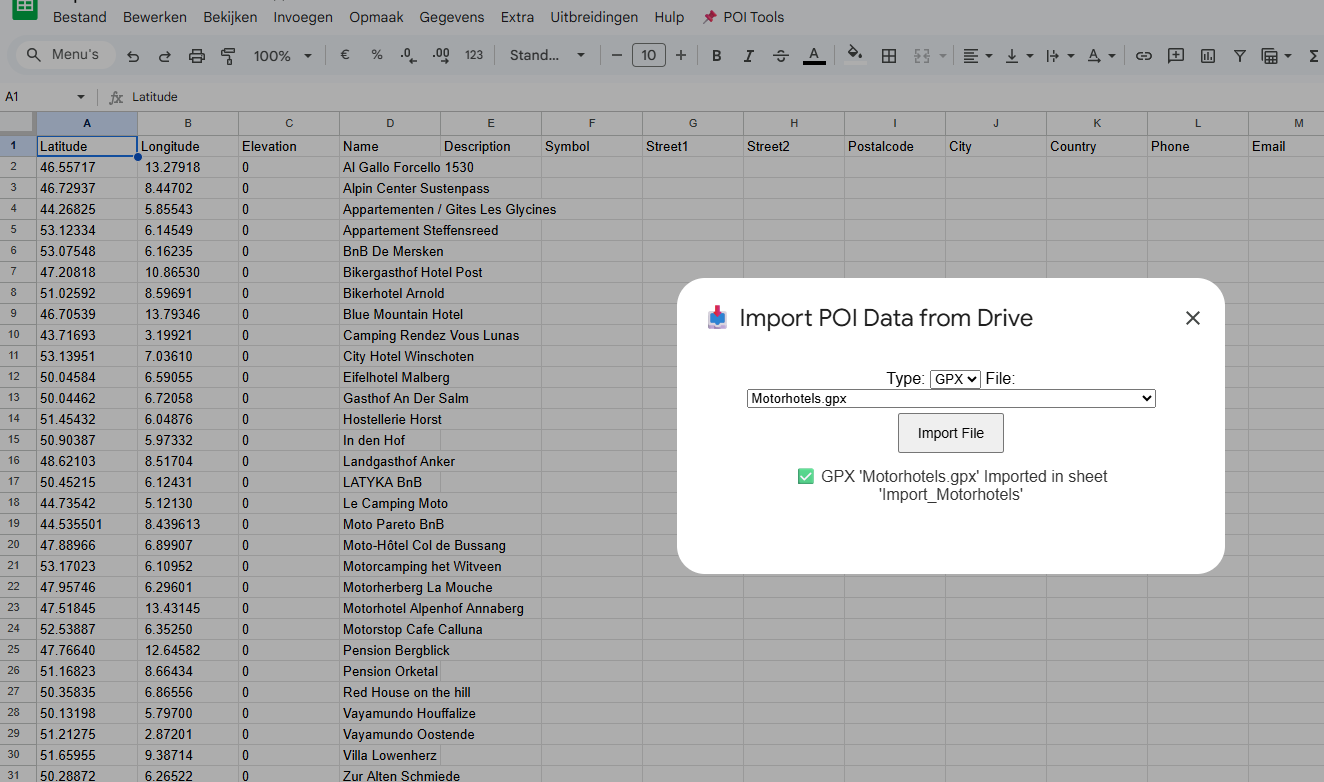Toggle Strikethrough formatting

tap(781, 56)
